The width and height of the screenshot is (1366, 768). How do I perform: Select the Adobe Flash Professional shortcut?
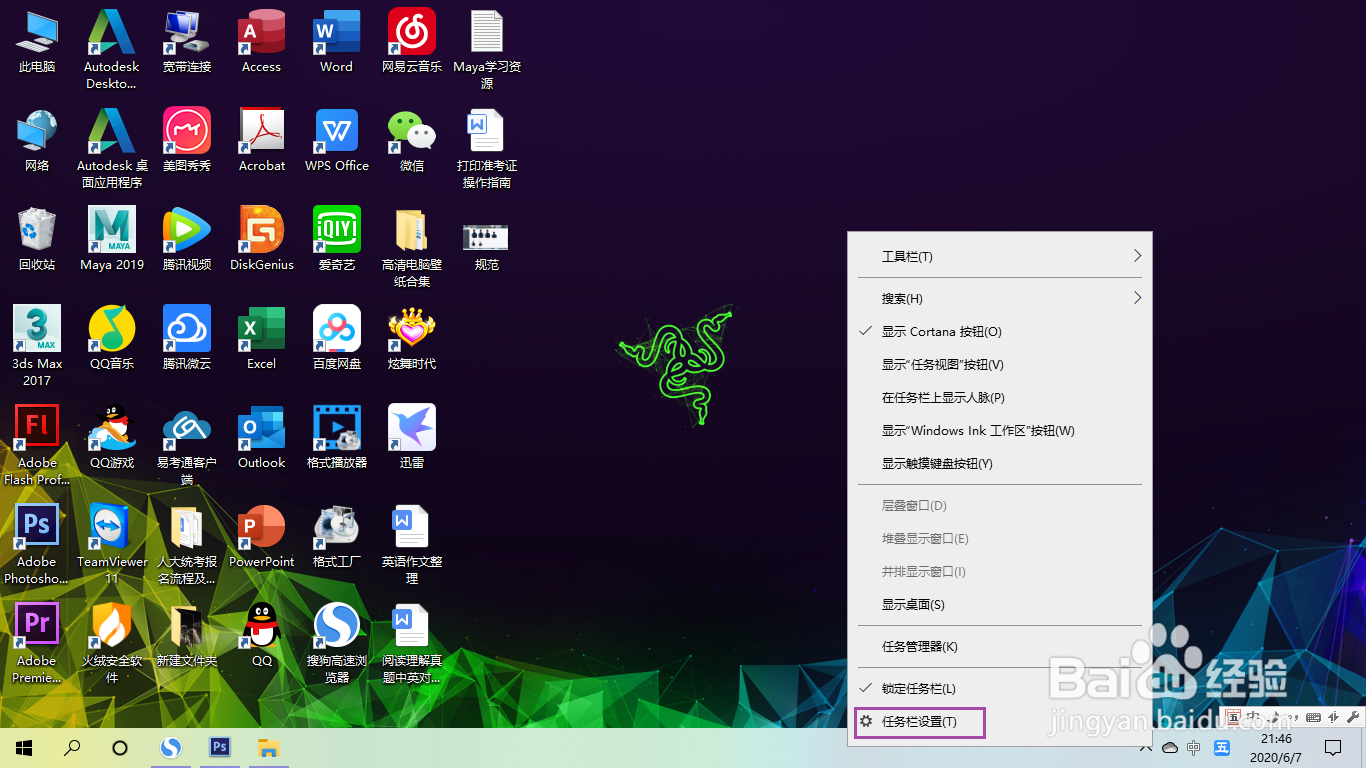(x=37, y=445)
